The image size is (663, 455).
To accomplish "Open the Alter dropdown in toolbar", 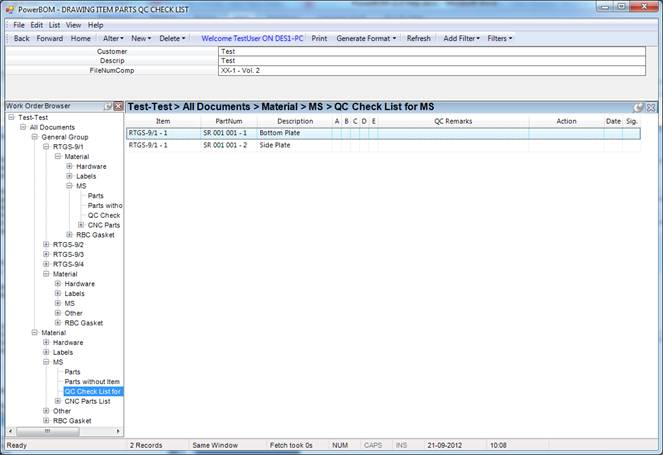I will (113, 38).
